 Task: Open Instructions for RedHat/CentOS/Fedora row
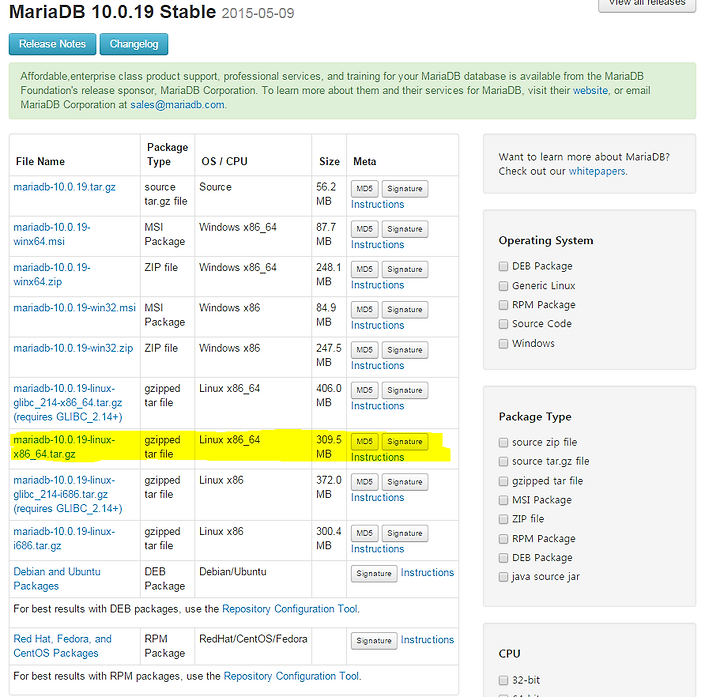coord(427,640)
